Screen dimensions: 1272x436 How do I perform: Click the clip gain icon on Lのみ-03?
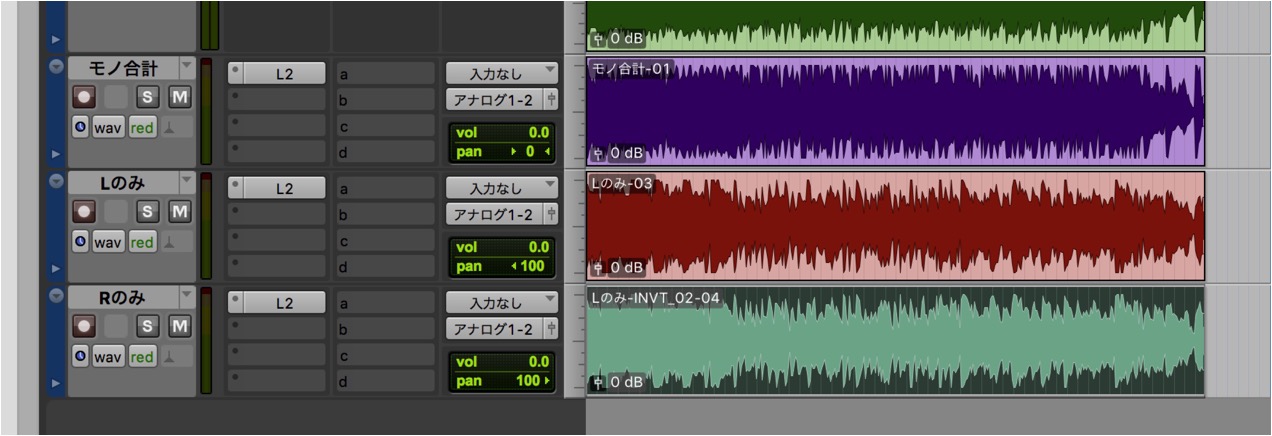pos(598,268)
